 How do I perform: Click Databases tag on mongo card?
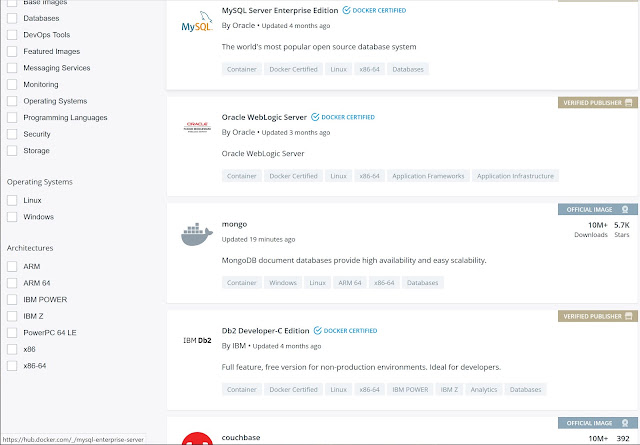pyautogui.click(x=422, y=283)
